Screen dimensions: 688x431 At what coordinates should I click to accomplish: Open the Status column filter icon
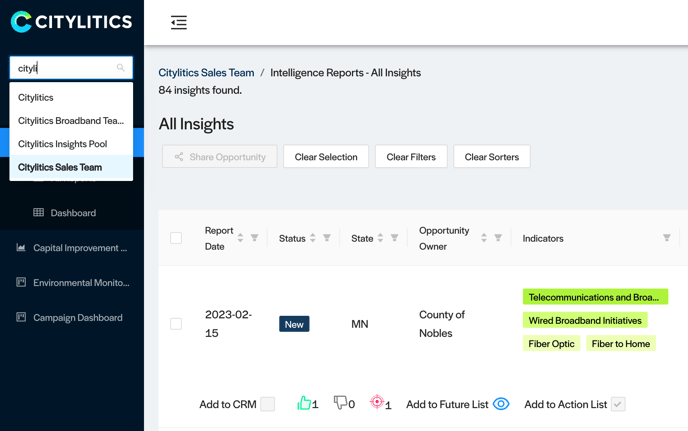pyautogui.click(x=327, y=238)
